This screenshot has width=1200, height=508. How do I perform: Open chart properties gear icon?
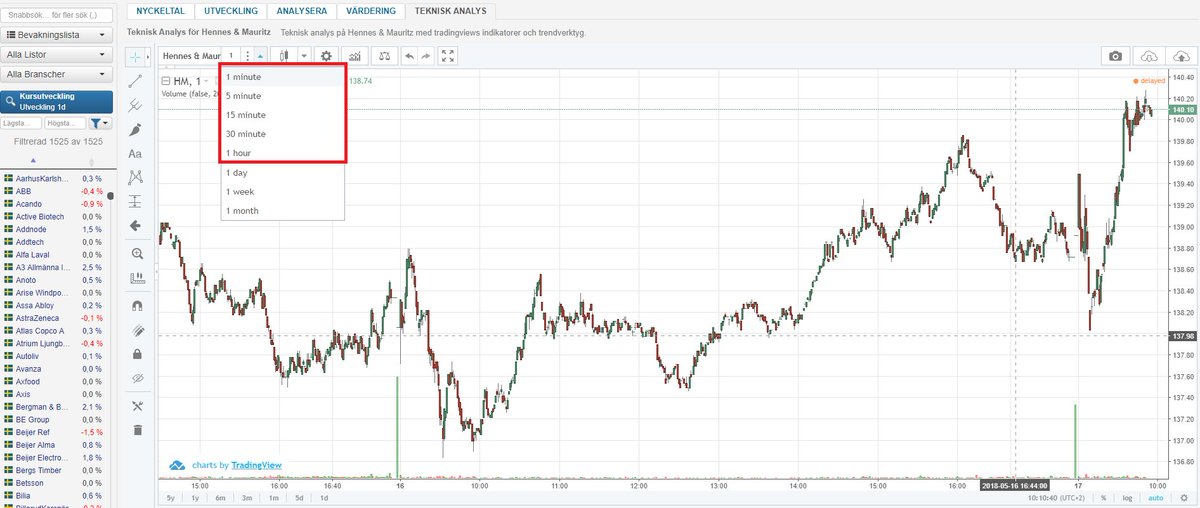325,56
